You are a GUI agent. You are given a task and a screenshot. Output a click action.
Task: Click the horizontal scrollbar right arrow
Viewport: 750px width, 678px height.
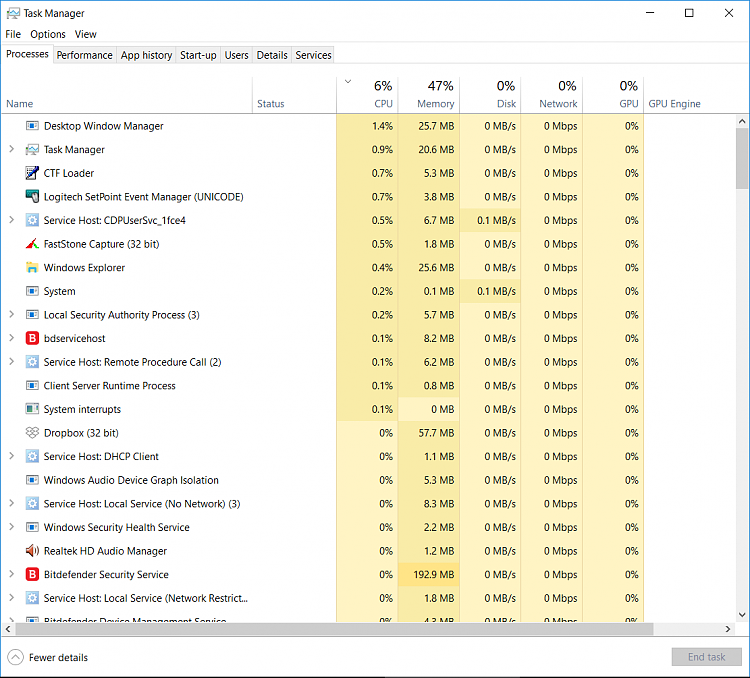coord(728,629)
